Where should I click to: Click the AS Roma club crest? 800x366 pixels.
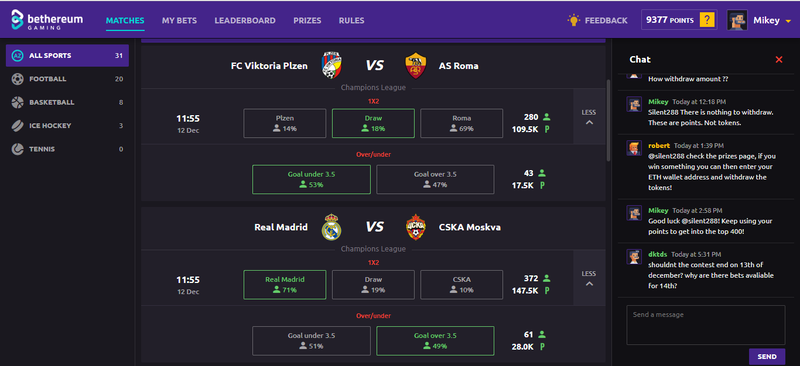[415, 66]
